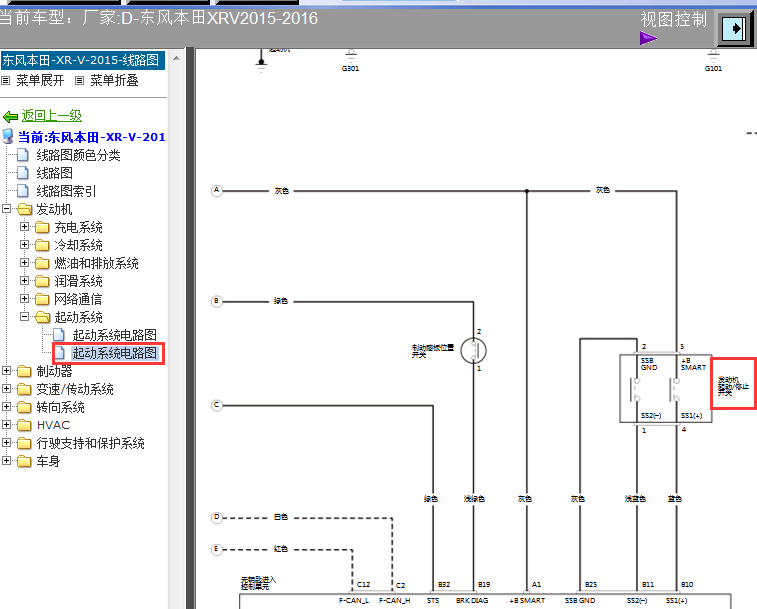Click the computer icon beside 当前:东风本田-XR-V
757x609 pixels.
click(8, 137)
